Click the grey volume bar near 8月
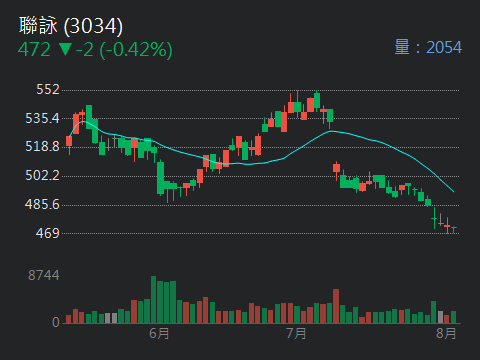This screenshot has height=360, width=480. [440, 317]
